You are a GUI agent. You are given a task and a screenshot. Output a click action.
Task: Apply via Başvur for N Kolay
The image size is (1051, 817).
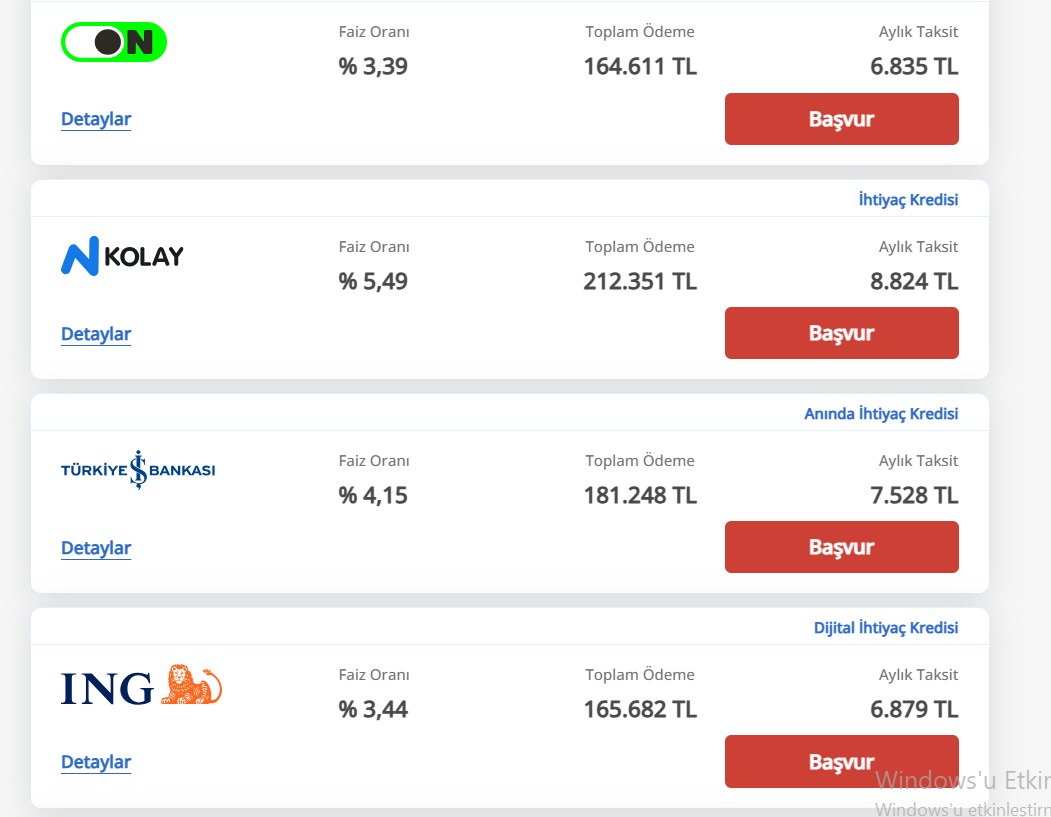(x=841, y=333)
